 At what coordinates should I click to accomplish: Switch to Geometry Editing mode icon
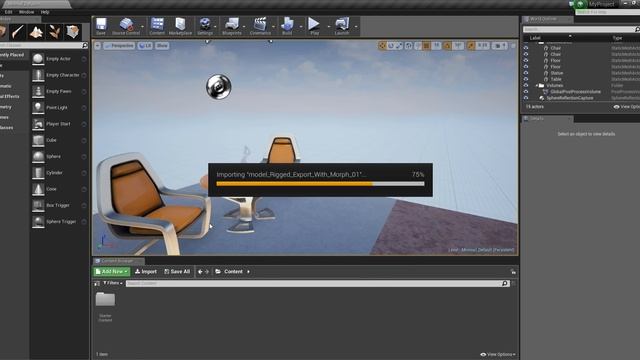click(73, 32)
